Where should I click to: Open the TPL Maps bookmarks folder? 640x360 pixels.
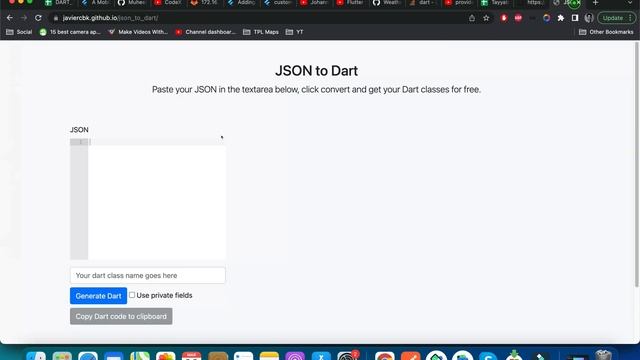click(x=261, y=32)
